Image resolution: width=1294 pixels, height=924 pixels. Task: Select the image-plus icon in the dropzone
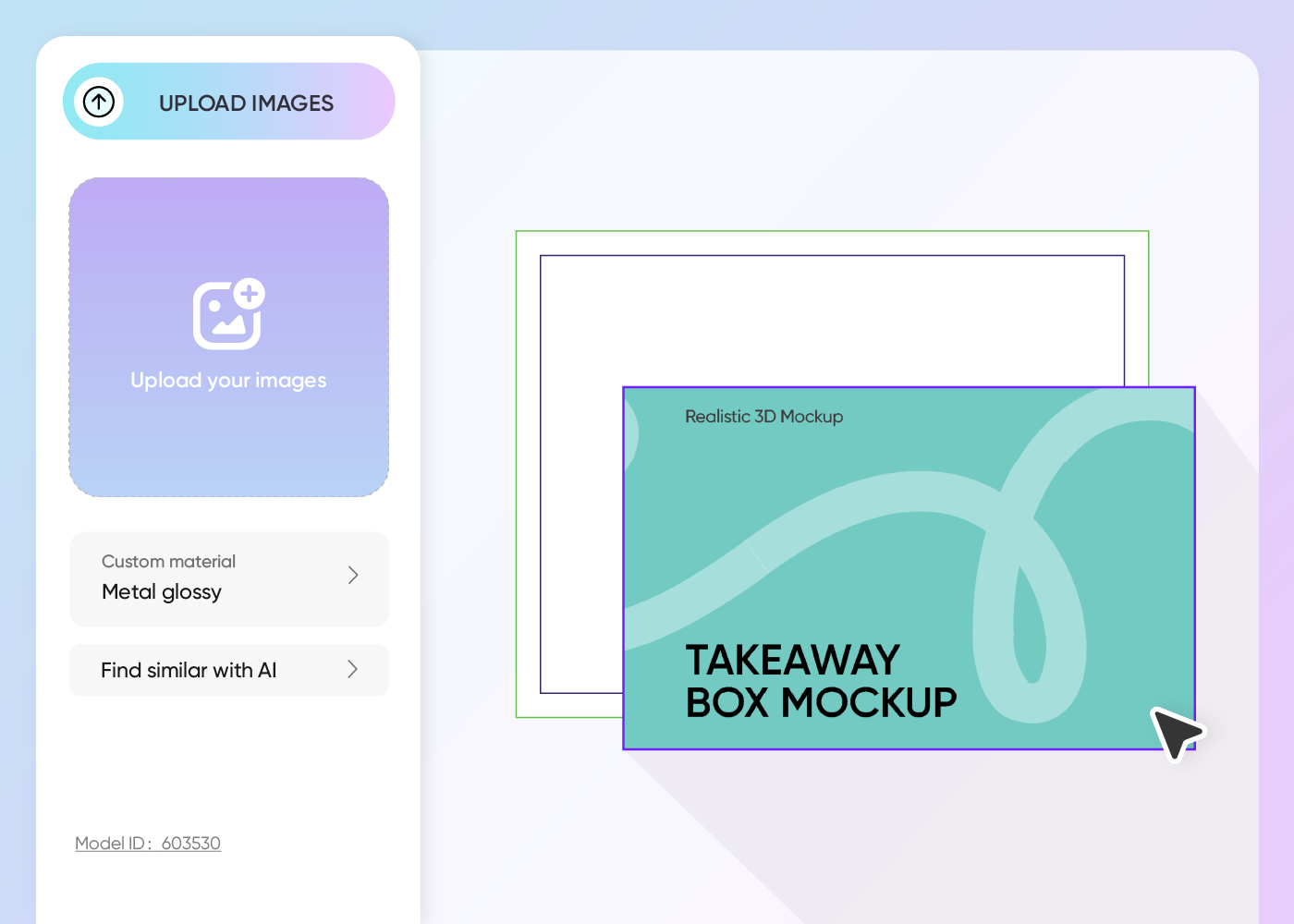pos(228,314)
